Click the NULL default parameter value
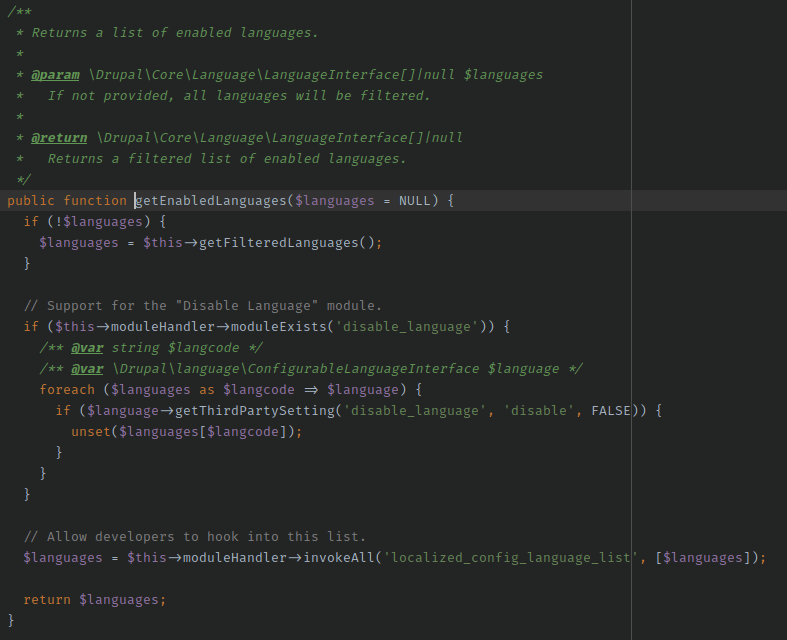This screenshot has height=640, width=787. [414, 201]
